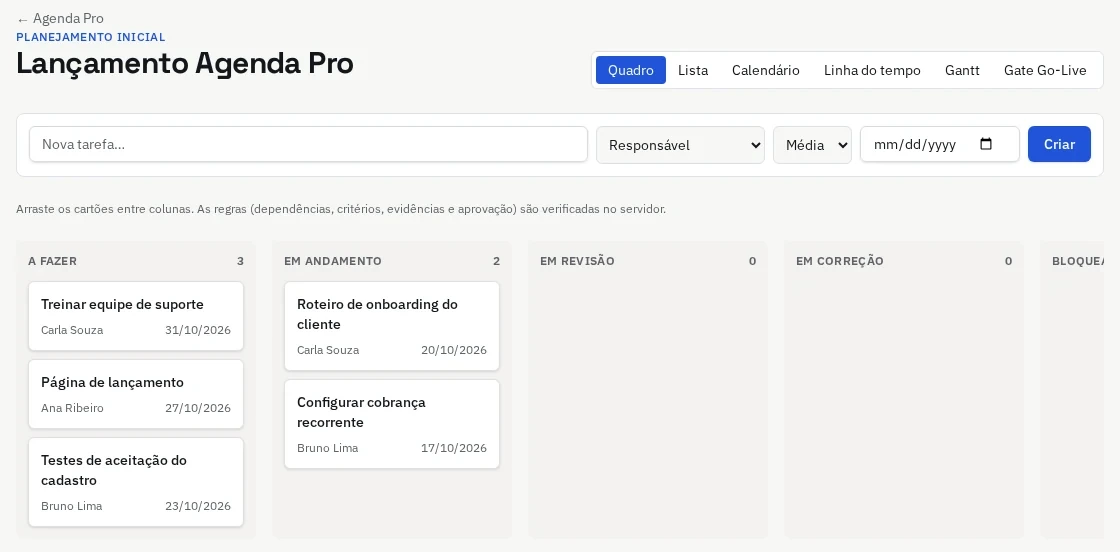Open Roteiro de onboarding do cliente card
The width and height of the screenshot is (1120, 552).
[x=391, y=326]
